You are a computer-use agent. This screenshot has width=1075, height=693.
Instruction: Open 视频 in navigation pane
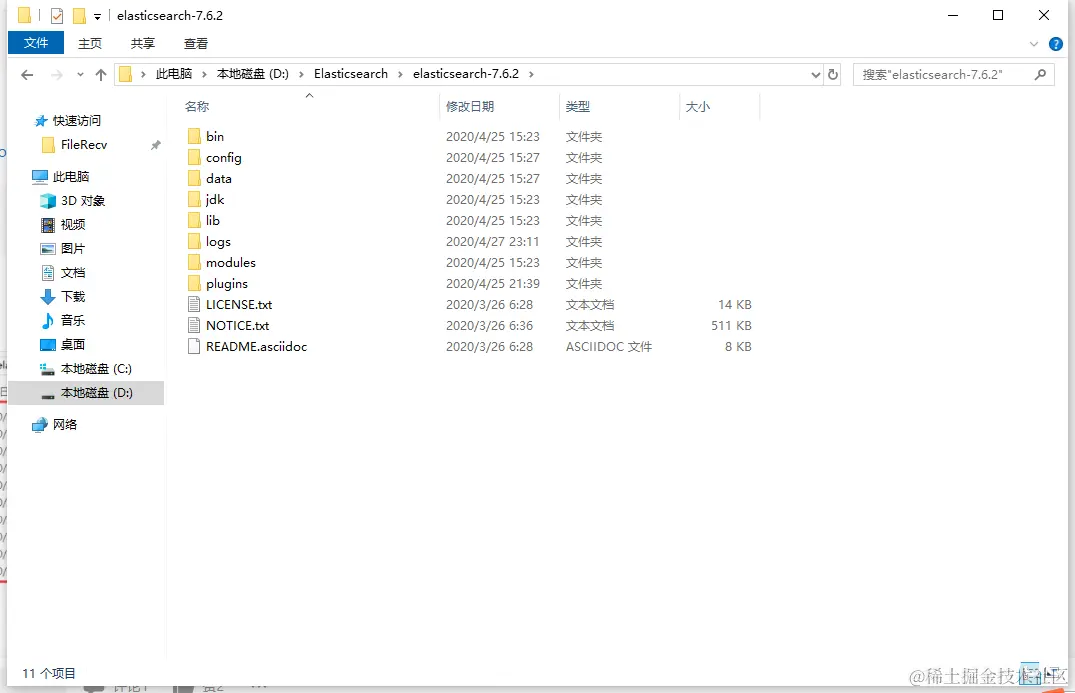(63, 225)
